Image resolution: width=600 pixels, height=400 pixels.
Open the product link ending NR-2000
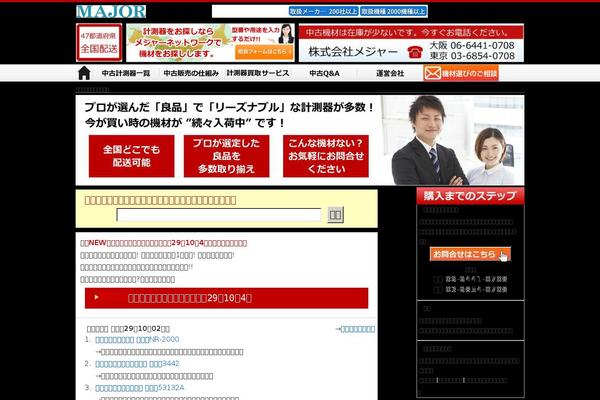(137, 340)
